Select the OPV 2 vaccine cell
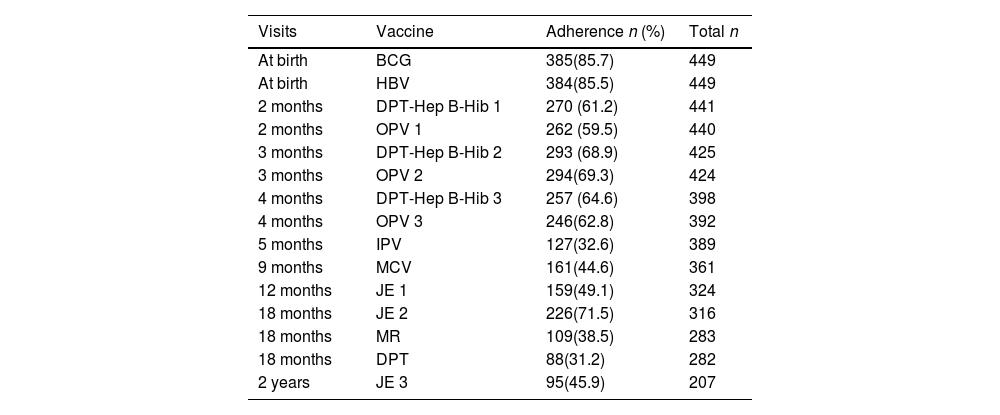Image resolution: width=1000 pixels, height=415 pixels. [399, 175]
